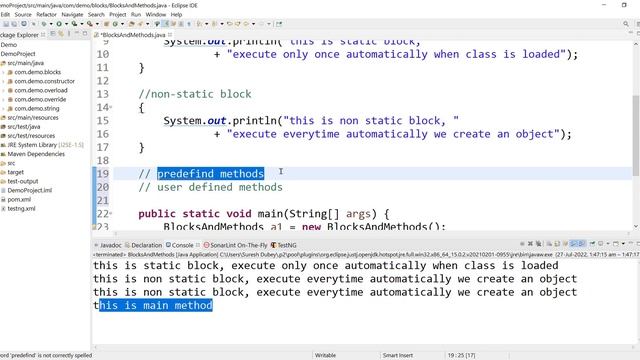Click Remove Launch icon in Console toolbar
Screen dimensions: 640x360
(x=530, y=244)
